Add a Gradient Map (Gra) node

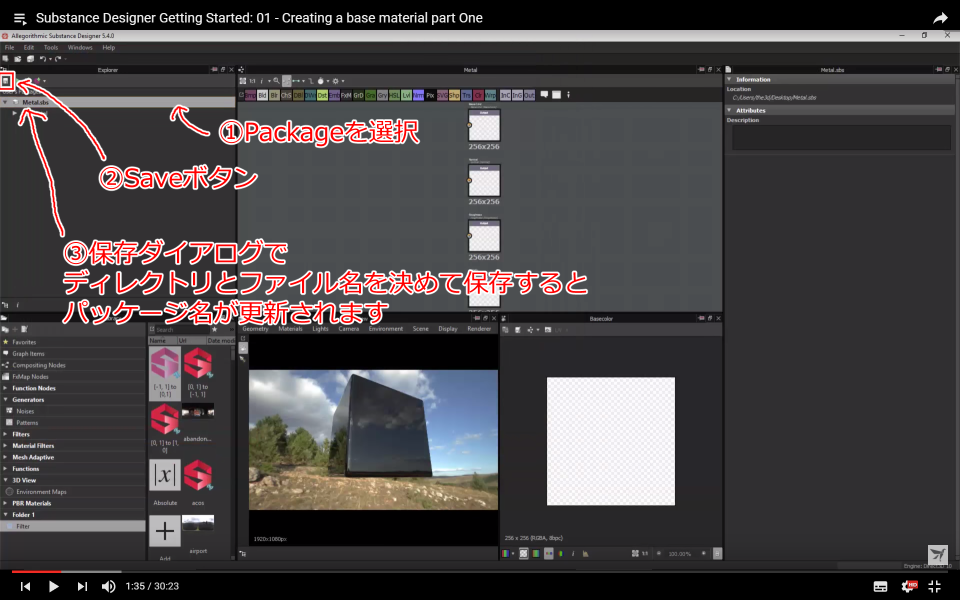[x=370, y=96]
